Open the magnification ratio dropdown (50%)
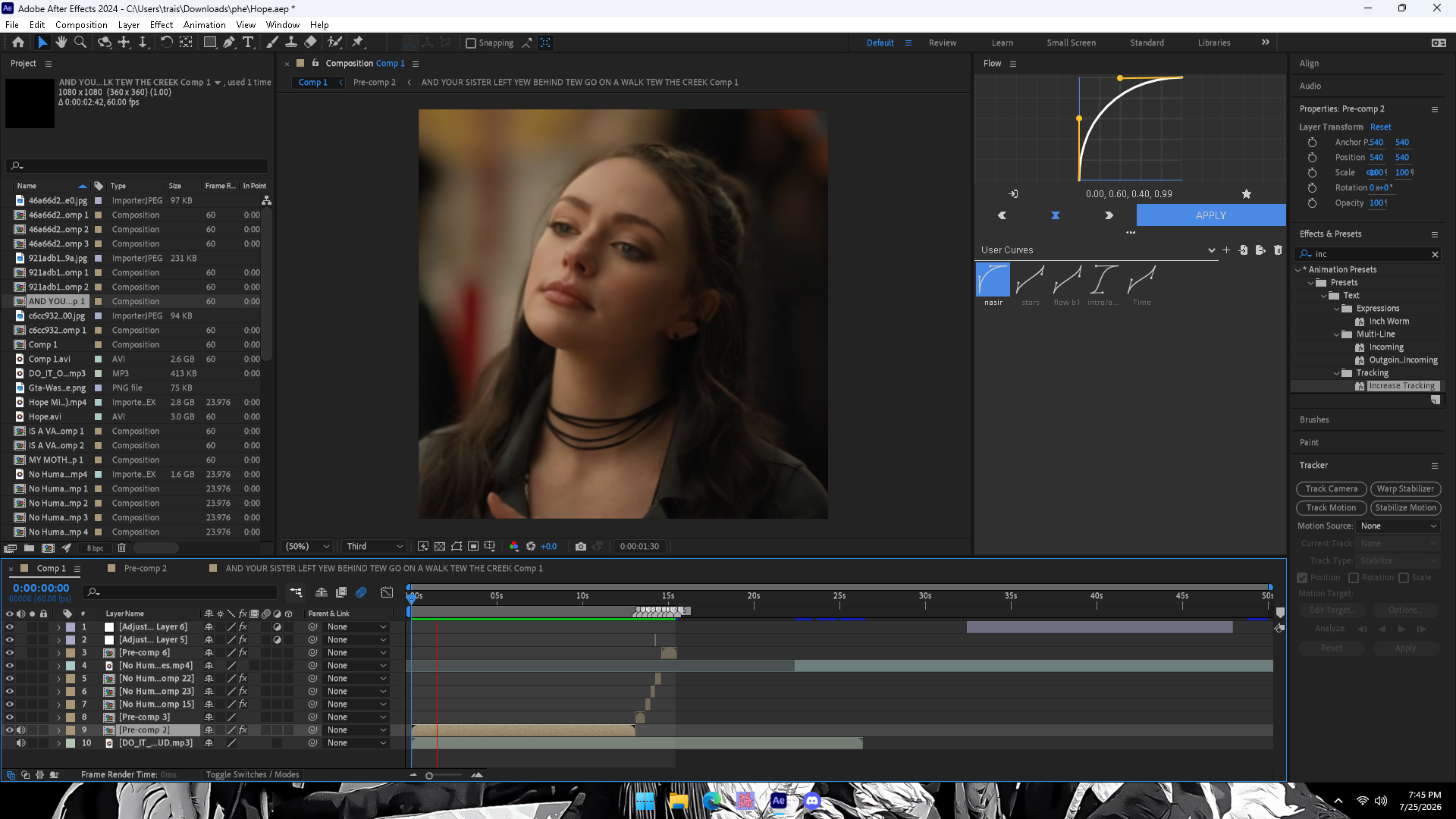Viewport: 1456px width, 819px height. (x=307, y=546)
